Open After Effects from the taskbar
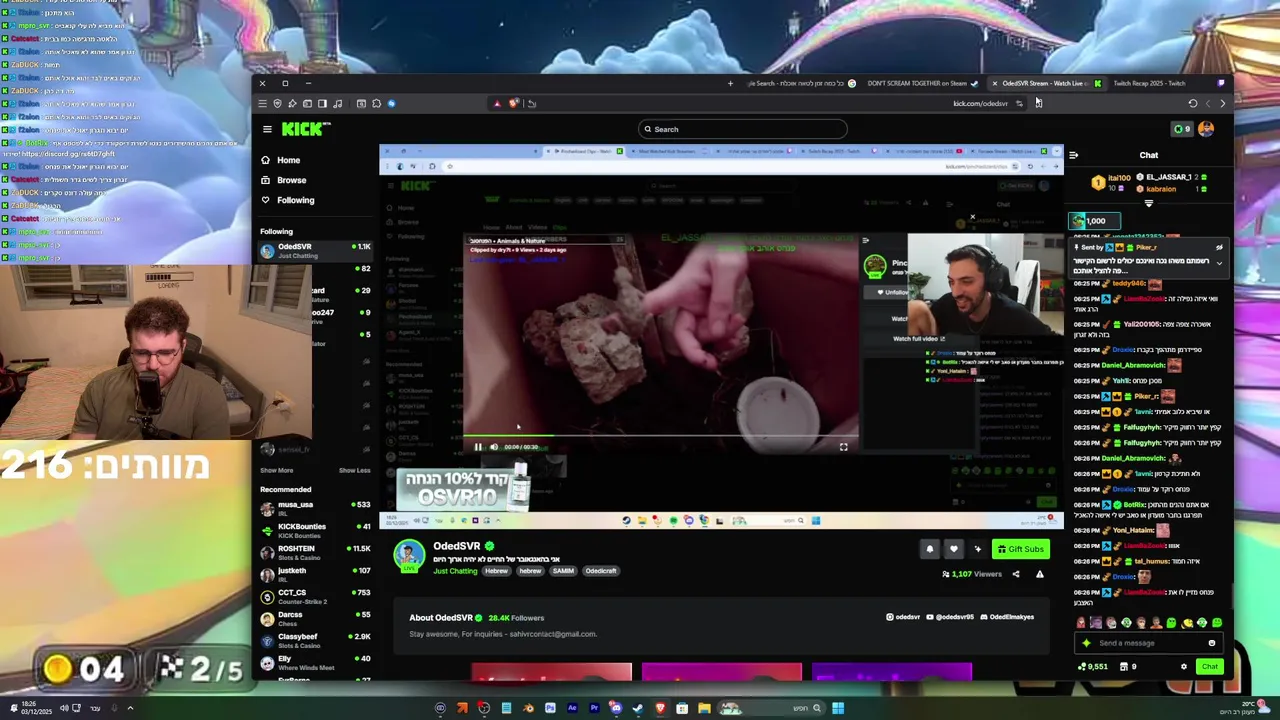This screenshot has width=1280, height=720. coord(572,708)
